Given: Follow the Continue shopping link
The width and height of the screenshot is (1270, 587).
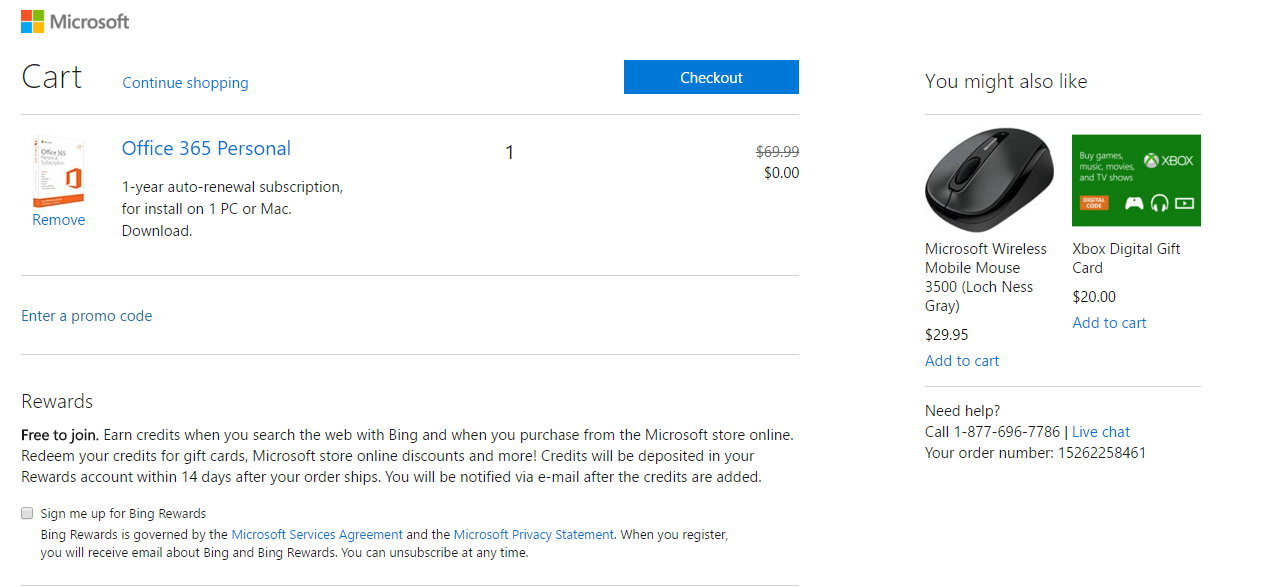Looking at the screenshot, I should coord(185,83).
